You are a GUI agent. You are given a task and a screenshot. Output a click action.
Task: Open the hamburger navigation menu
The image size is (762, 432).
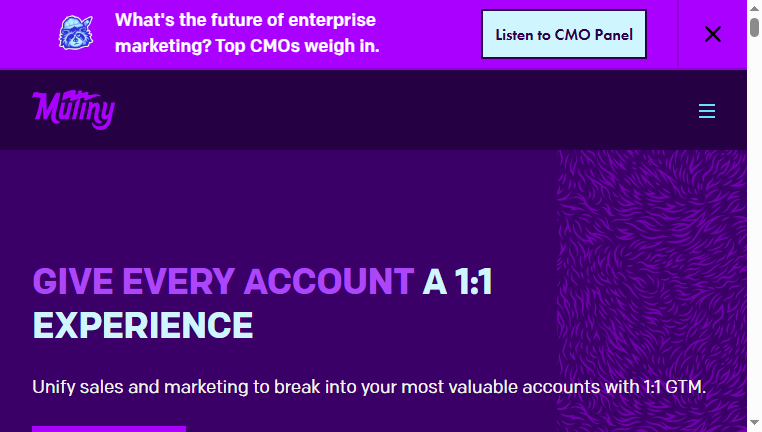pyautogui.click(x=707, y=111)
